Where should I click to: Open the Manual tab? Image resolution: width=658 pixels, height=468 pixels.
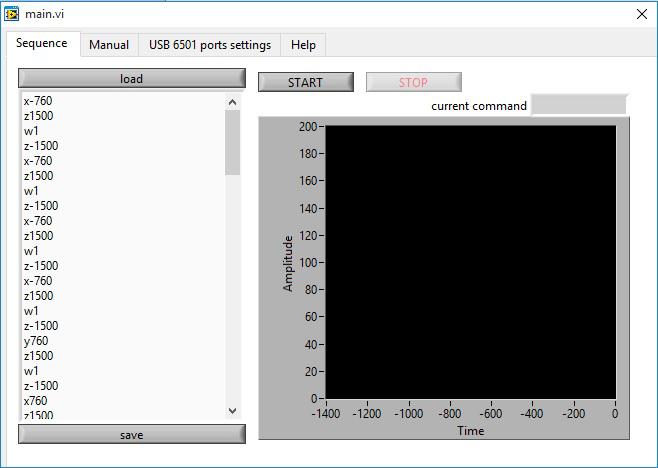[109, 45]
